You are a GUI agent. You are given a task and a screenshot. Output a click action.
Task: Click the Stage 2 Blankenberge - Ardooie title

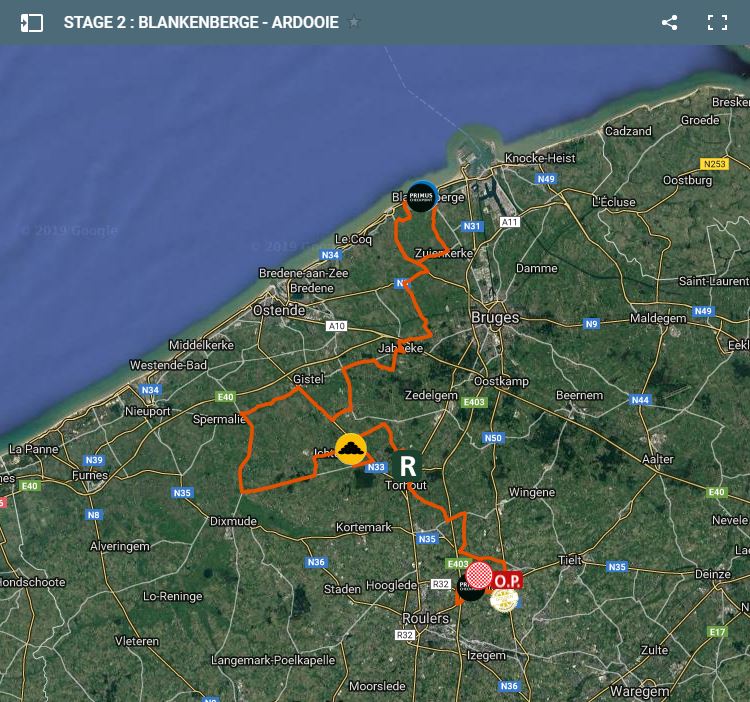(201, 22)
